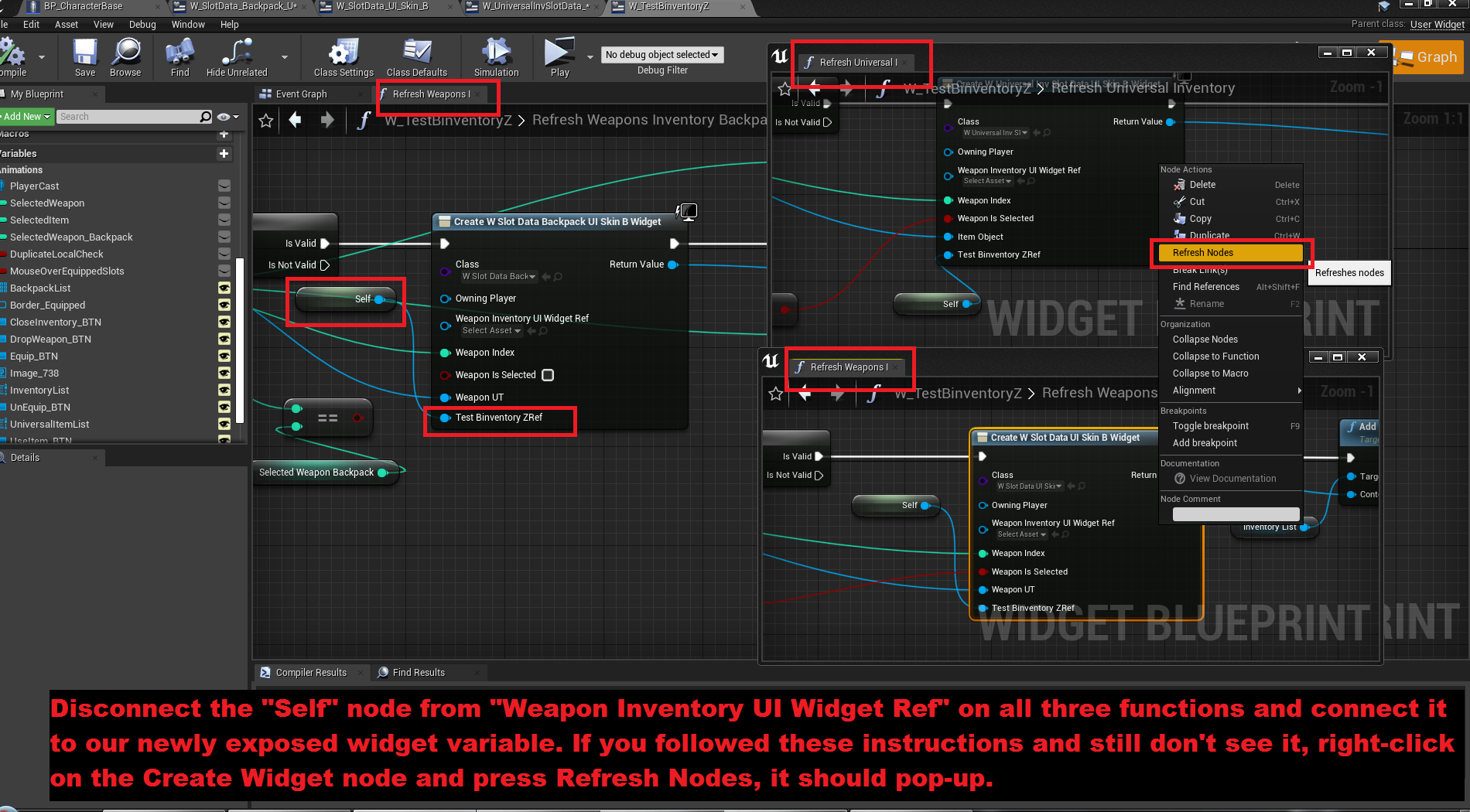Viewport: 1470px width, 812px height.
Task: Choose Refresh Nodes in context menu
Action: point(1229,253)
